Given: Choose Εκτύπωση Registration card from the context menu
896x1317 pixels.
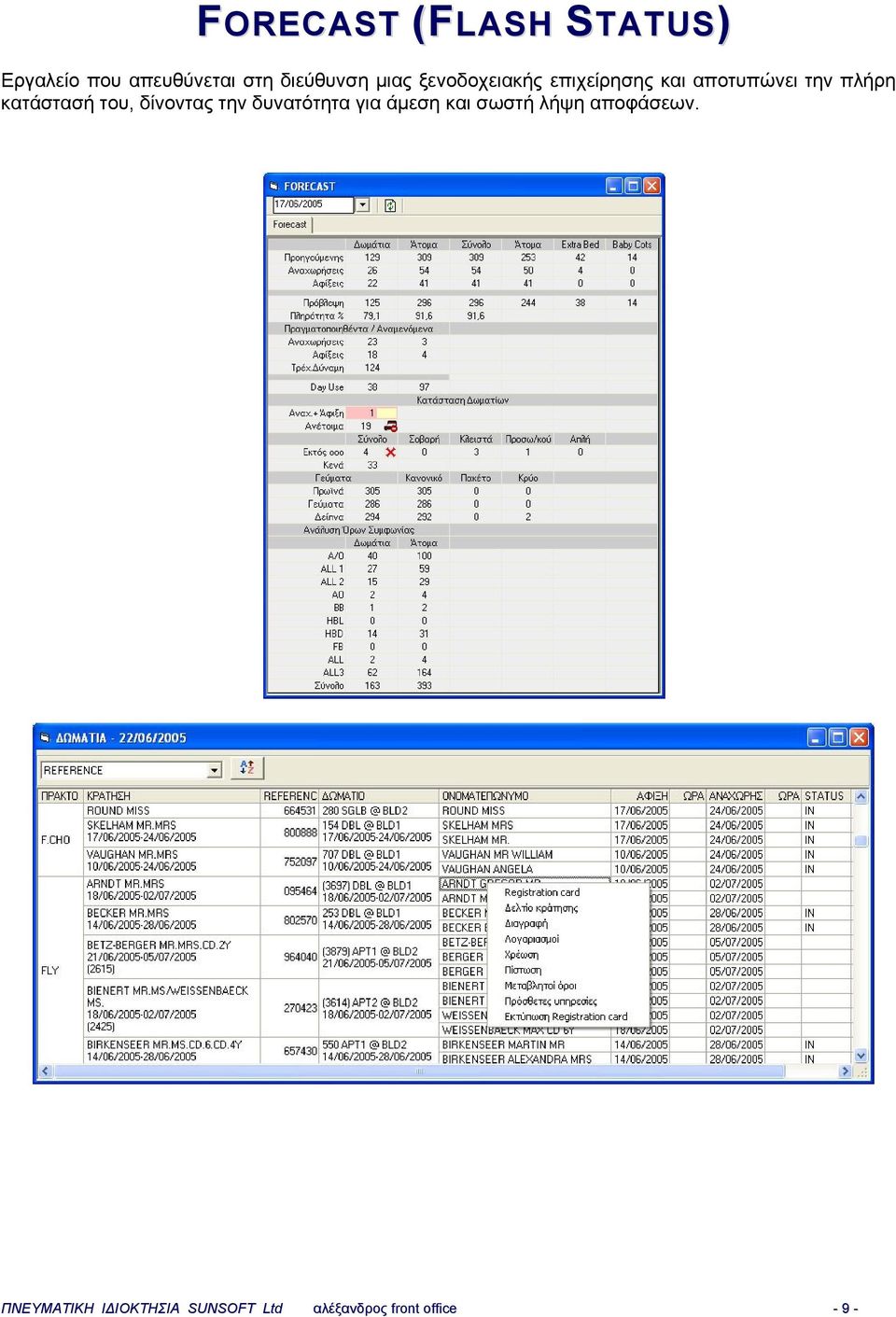Looking at the screenshot, I should 566,1017.
